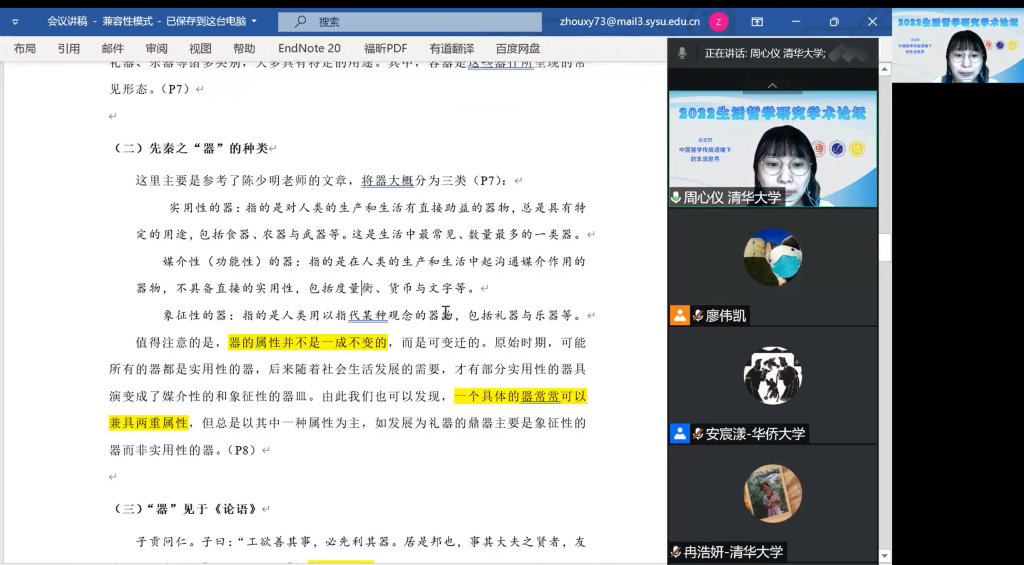This screenshot has height=565, width=1024.
Task: Click the microphone icon beside the speaking indicator
Action: click(x=682, y=53)
